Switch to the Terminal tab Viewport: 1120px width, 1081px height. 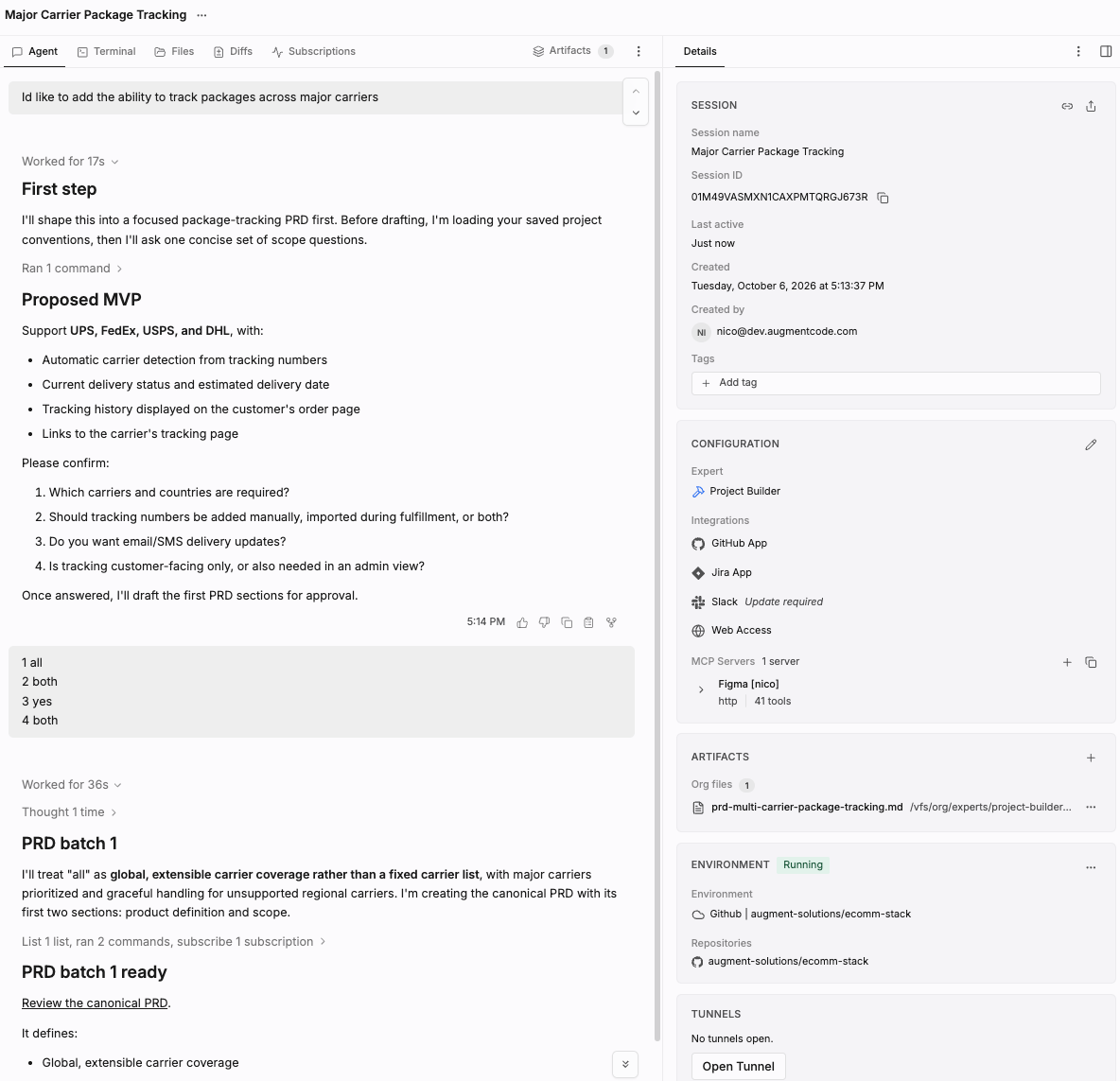coord(107,51)
